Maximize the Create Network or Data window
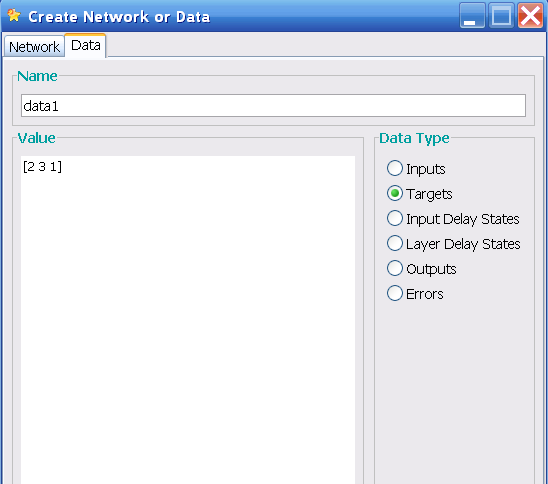Viewport: 548px width, 484px height. (501, 15)
